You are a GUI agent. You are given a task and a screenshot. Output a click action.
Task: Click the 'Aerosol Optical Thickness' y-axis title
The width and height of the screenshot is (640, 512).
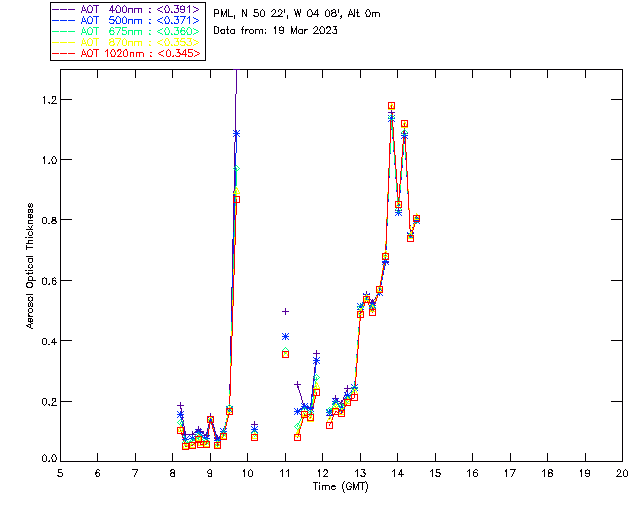point(30,266)
